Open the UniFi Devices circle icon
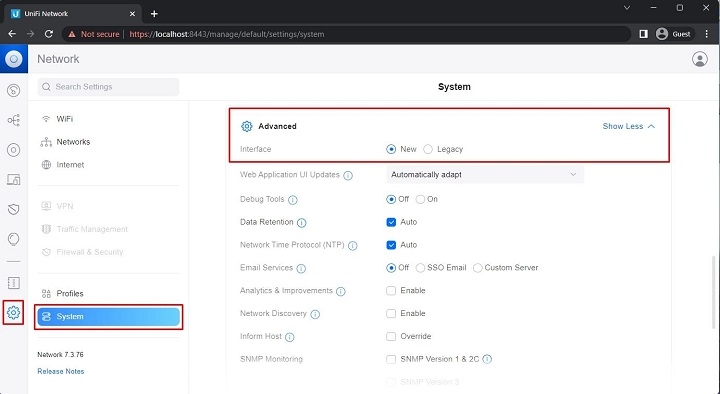 pyautogui.click(x=13, y=150)
